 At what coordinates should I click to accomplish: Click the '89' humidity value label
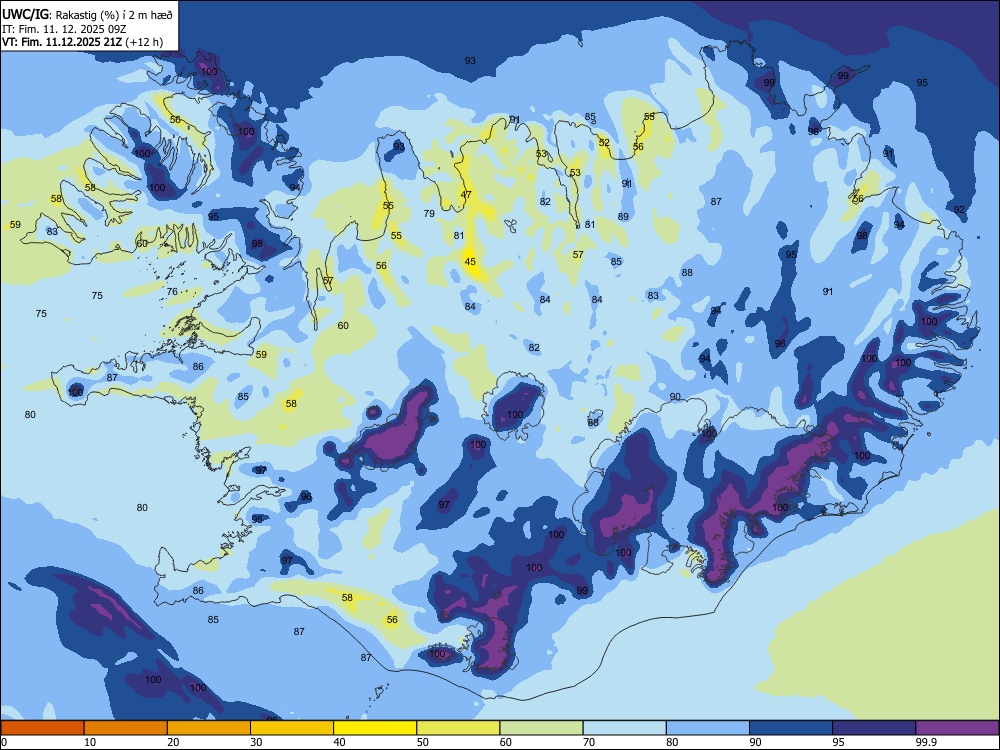(623, 216)
